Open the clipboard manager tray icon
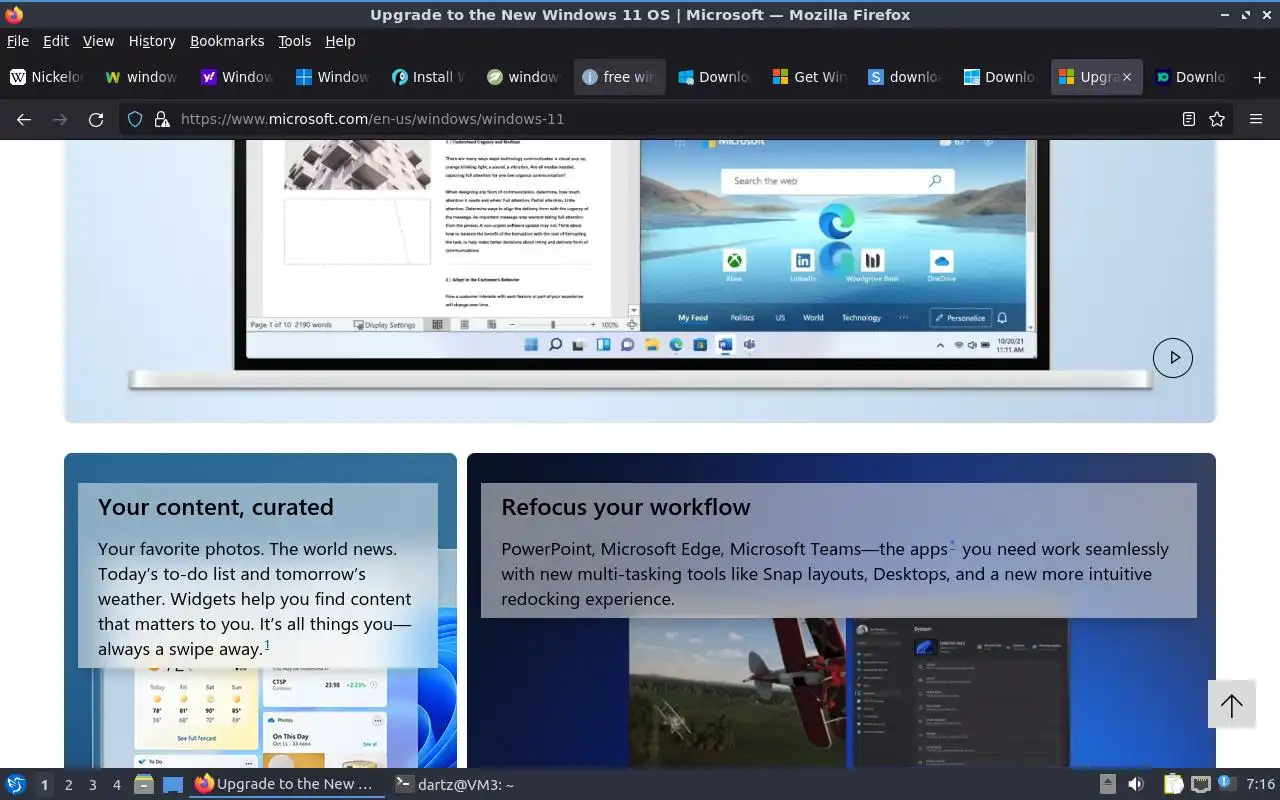Screen dimensions: 1280x800 pyautogui.click(x=1173, y=785)
